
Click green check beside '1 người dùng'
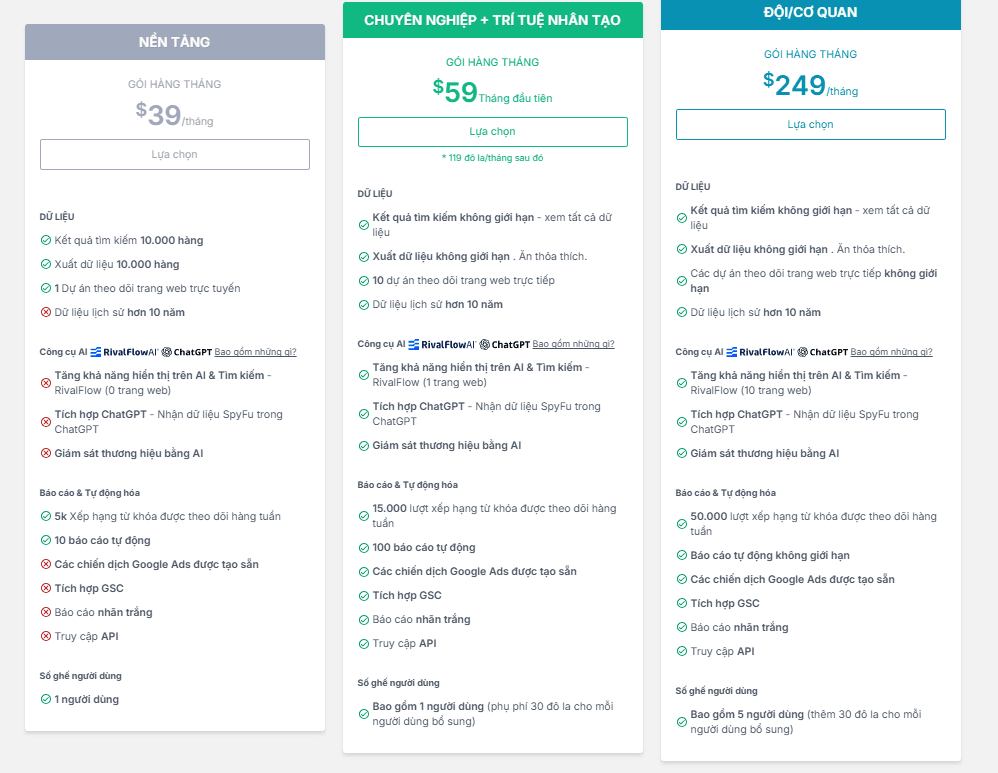click(46, 700)
